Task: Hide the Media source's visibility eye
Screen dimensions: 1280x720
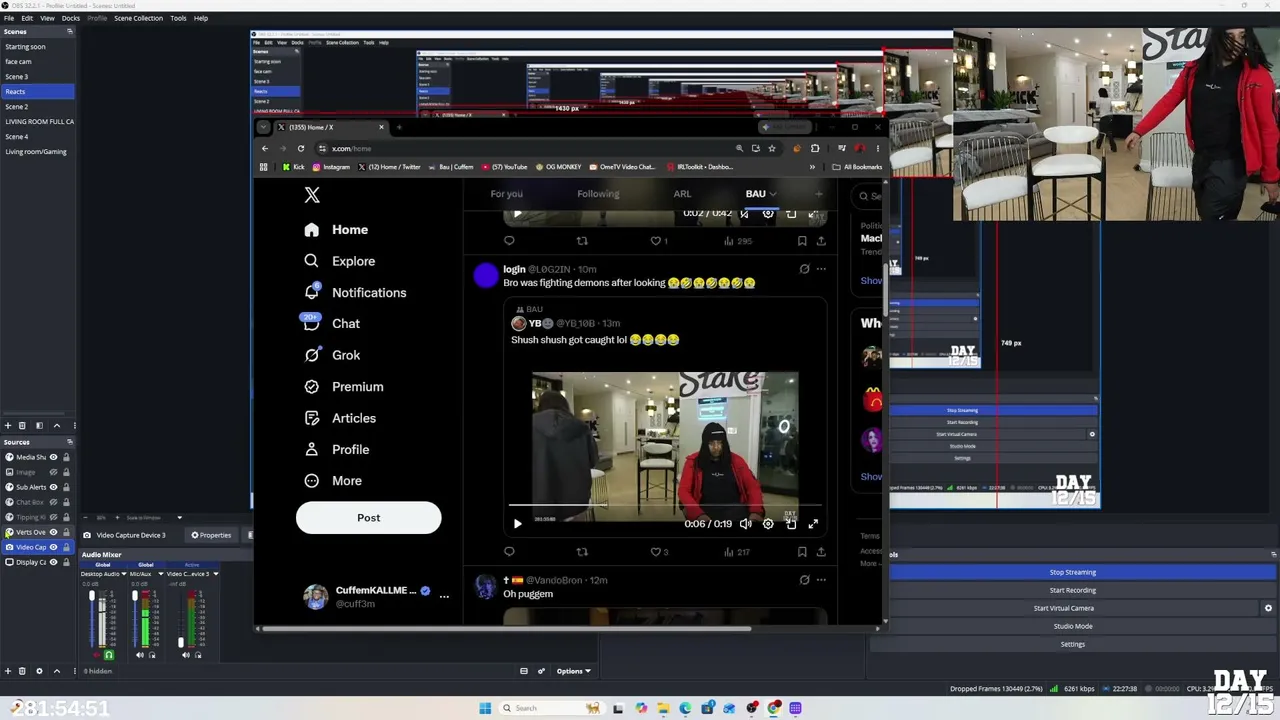Action: pos(54,457)
